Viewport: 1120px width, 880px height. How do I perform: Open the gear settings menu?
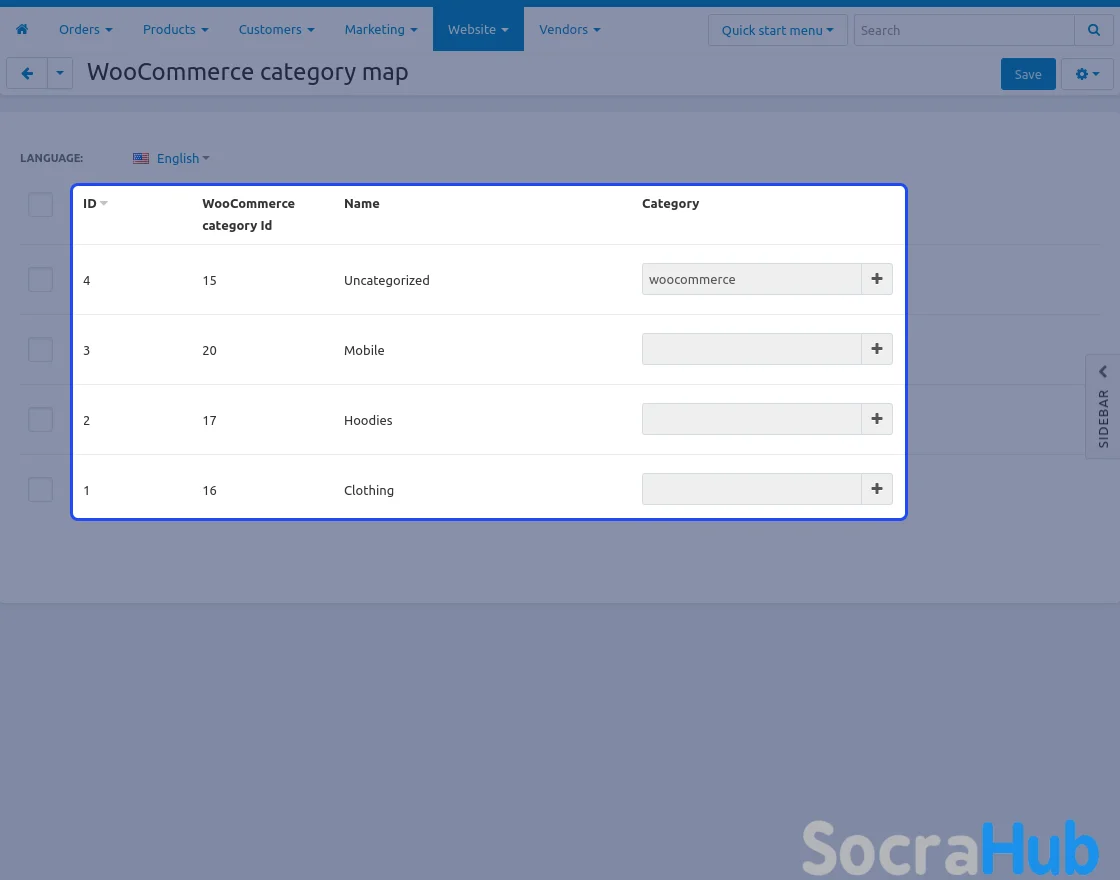pyautogui.click(x=1087, y=74)
